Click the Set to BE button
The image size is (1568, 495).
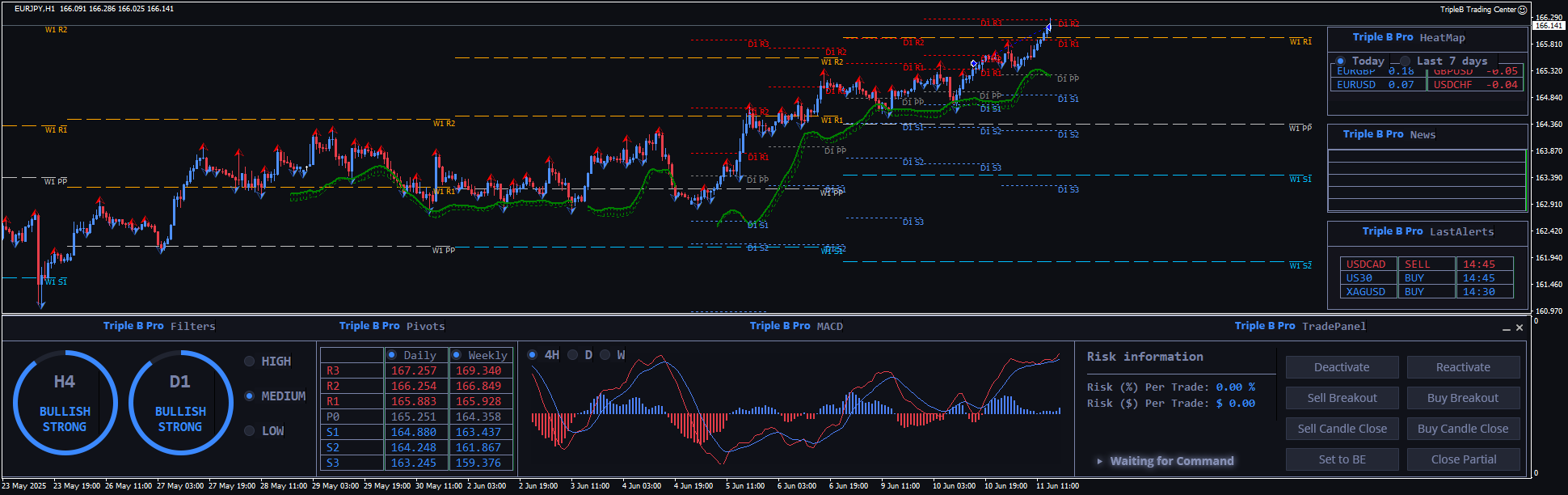pos(1342,459)
